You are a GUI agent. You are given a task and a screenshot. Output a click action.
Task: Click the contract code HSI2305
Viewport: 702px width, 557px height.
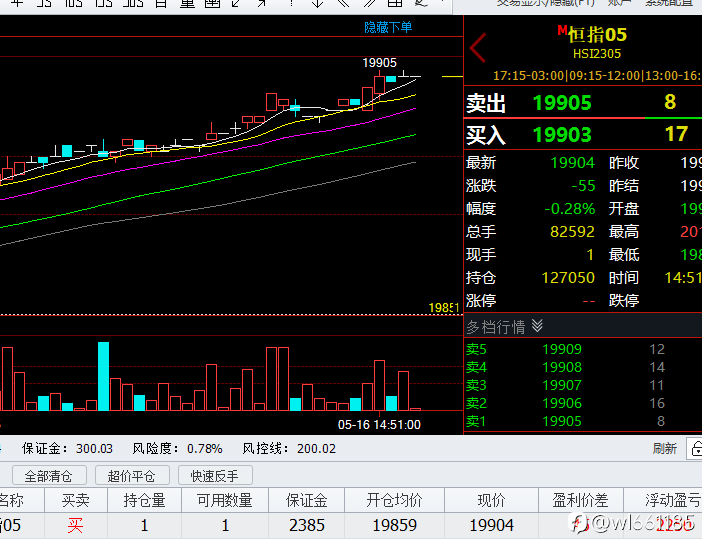click(x=597, y=54)
